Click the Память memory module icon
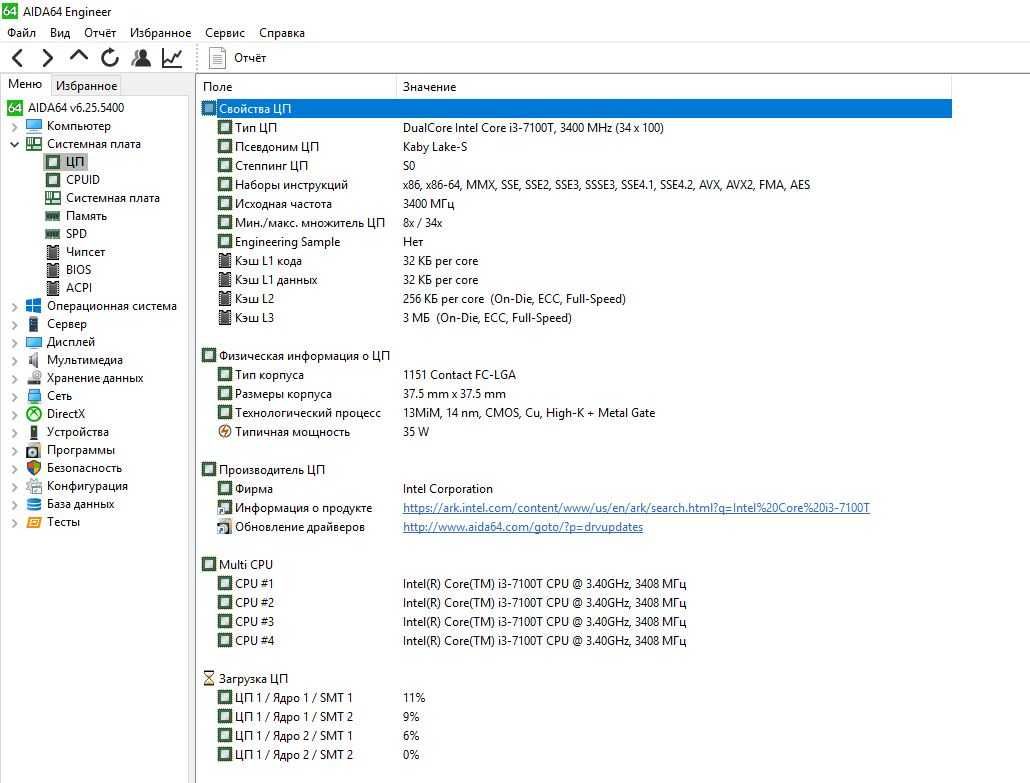1030x783 pixels. click(x=53, y=216)
